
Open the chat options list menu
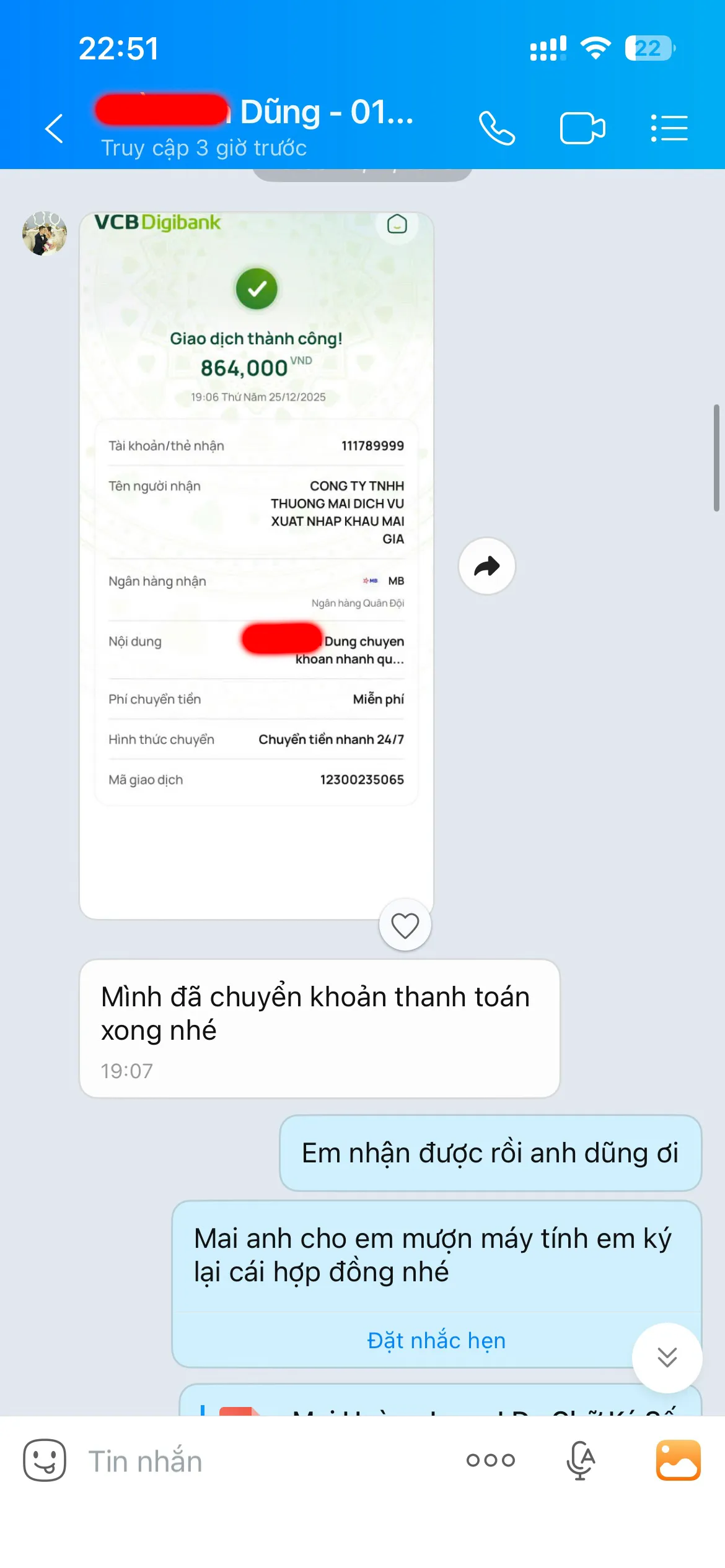point(669,128)
